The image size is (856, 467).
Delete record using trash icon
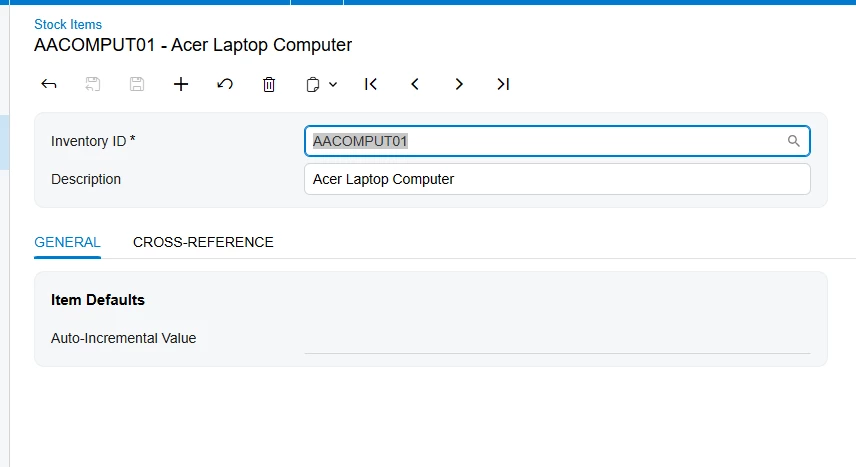click(269, 84)
